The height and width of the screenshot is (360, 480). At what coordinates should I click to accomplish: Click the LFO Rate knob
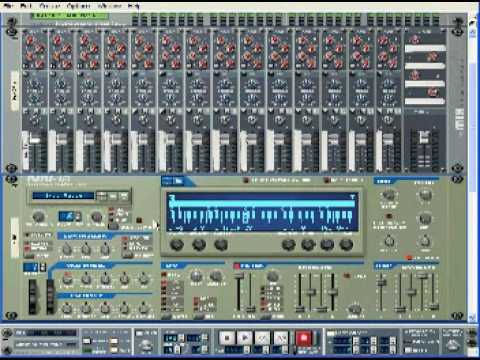[x=196, y=276]
